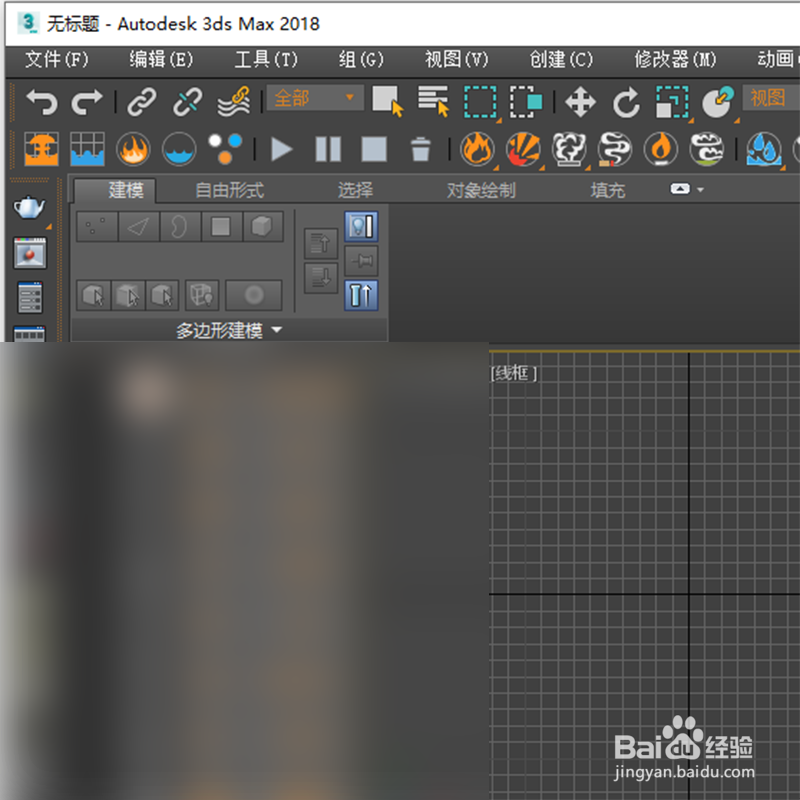This screenshot has height=800, width=800.
Task: Click the three colored dots particle icon
Action: (x=225, y=149)
